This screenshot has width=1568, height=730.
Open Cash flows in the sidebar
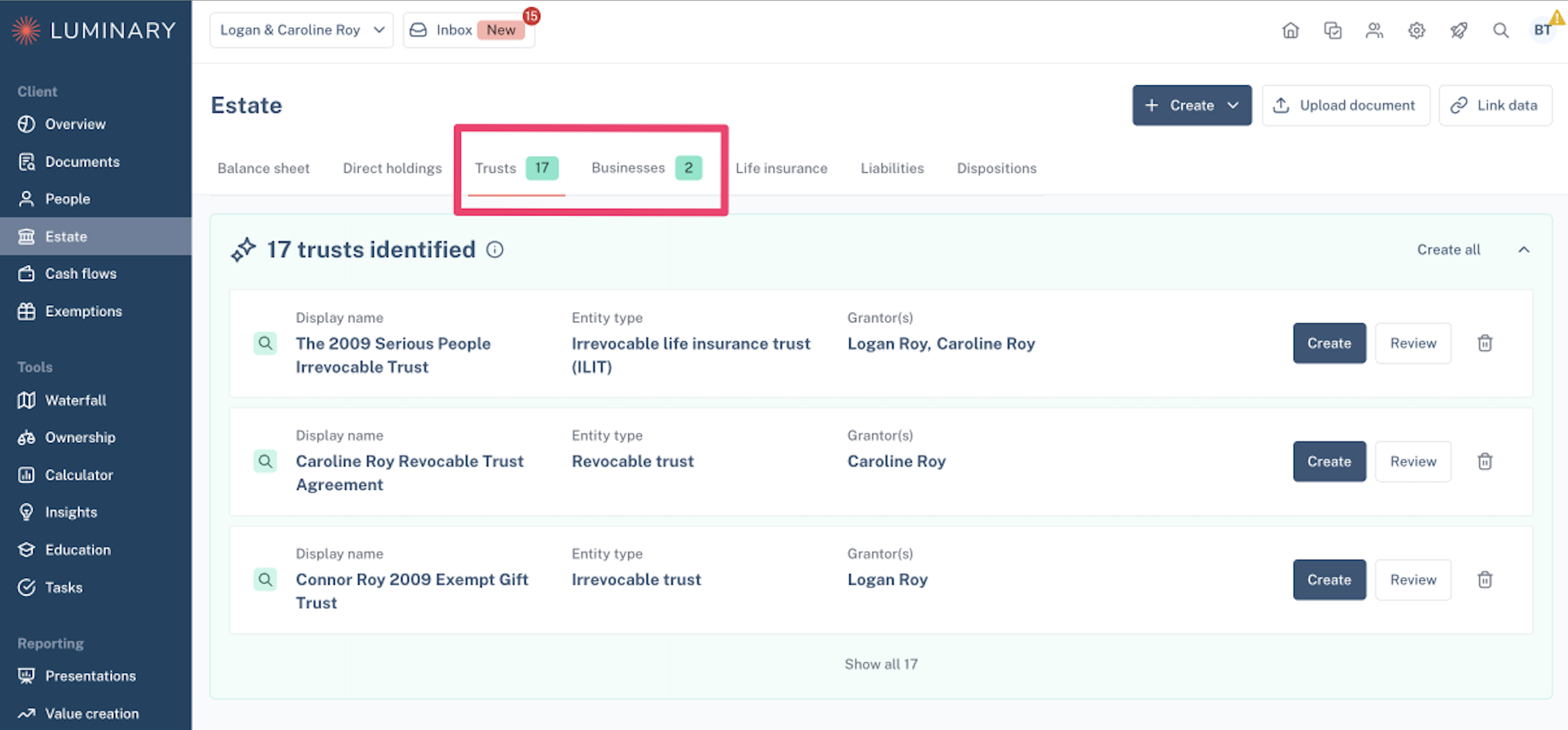[x=96, y=274]
